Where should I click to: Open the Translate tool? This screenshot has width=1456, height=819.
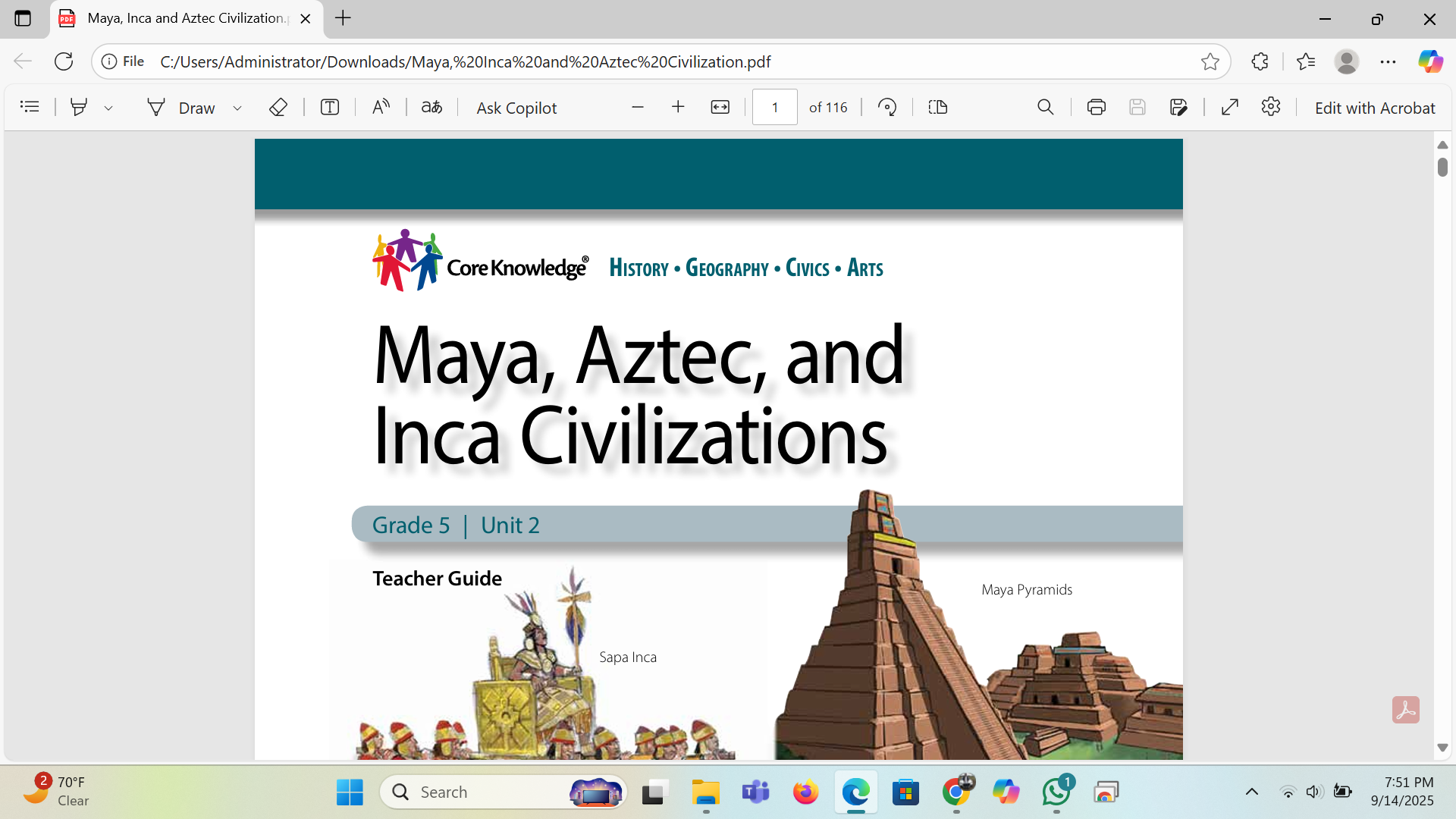pos(431,107)
